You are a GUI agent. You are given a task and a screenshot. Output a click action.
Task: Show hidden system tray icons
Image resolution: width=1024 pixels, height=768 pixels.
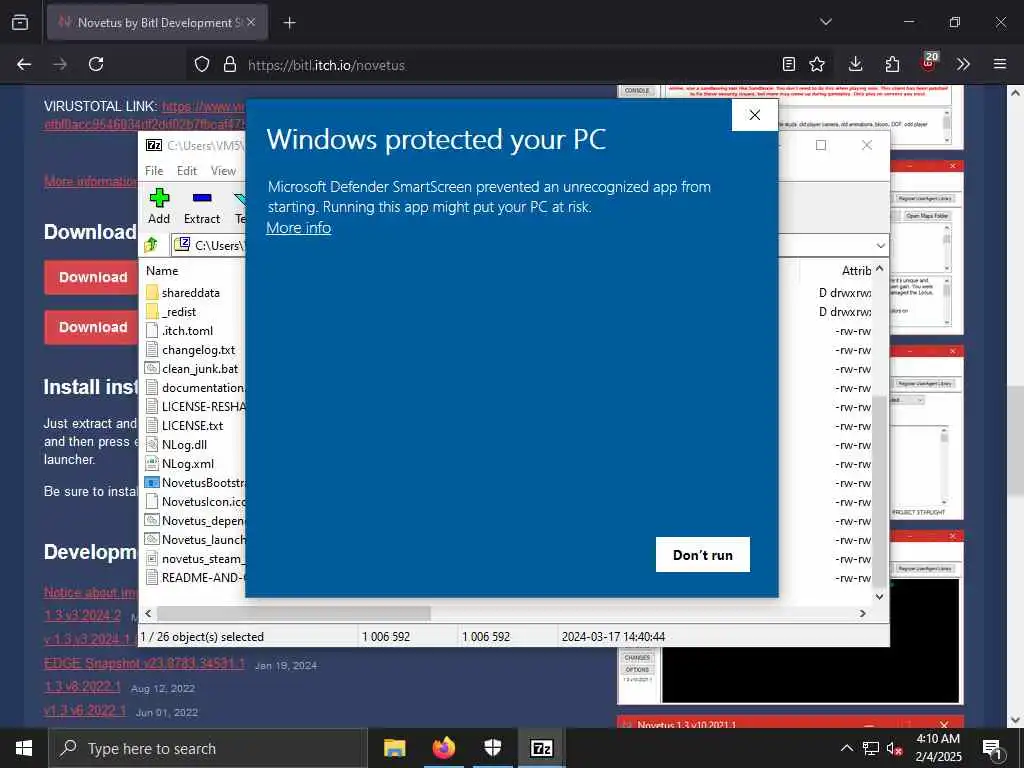pos(846,748)
